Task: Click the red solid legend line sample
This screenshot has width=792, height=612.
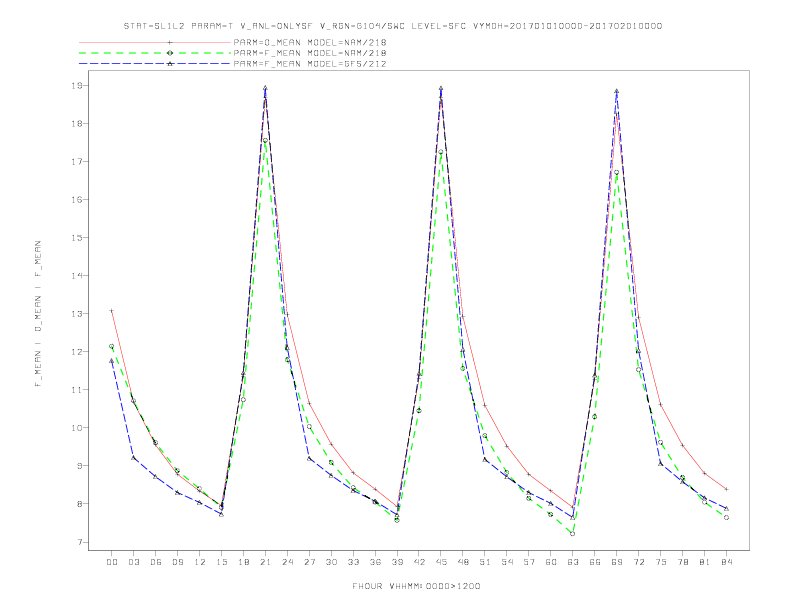Action: tap(155, 42)
